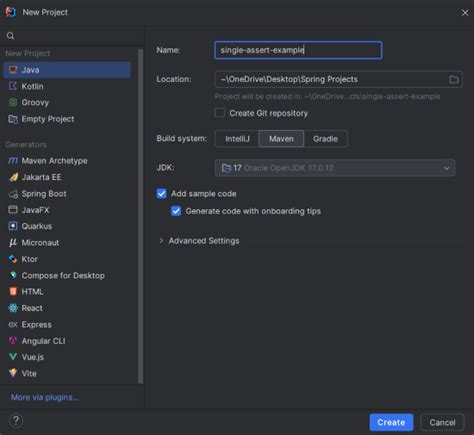Viewport: 474px width, 435px height.
Task: Open the JDK version dropdown
Action: pyautogui.click(x=335, y=168)
